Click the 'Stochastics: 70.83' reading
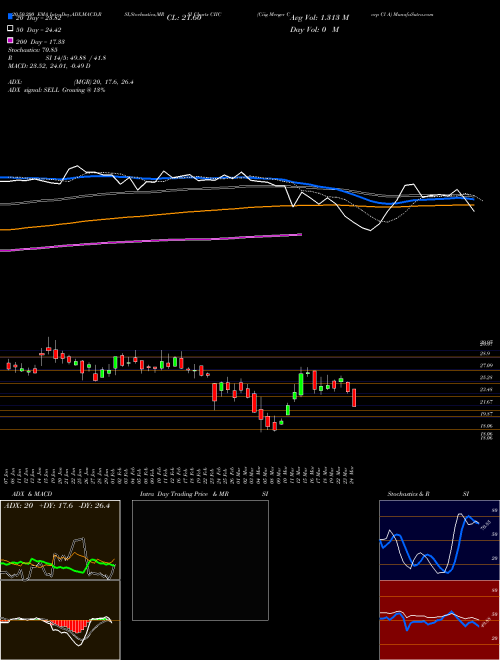Viewport: 500px width, 660px height. (33, 50)
